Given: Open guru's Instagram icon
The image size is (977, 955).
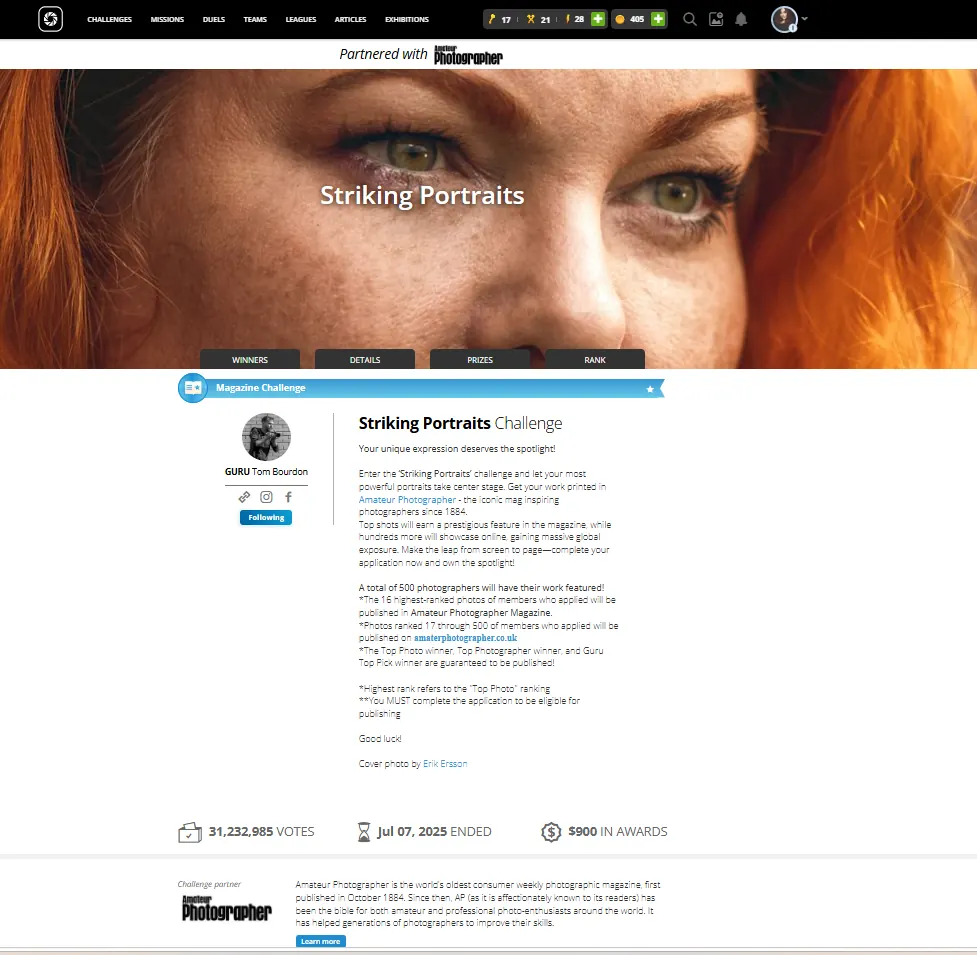Looking at the screenshot, I should [266, 497].
